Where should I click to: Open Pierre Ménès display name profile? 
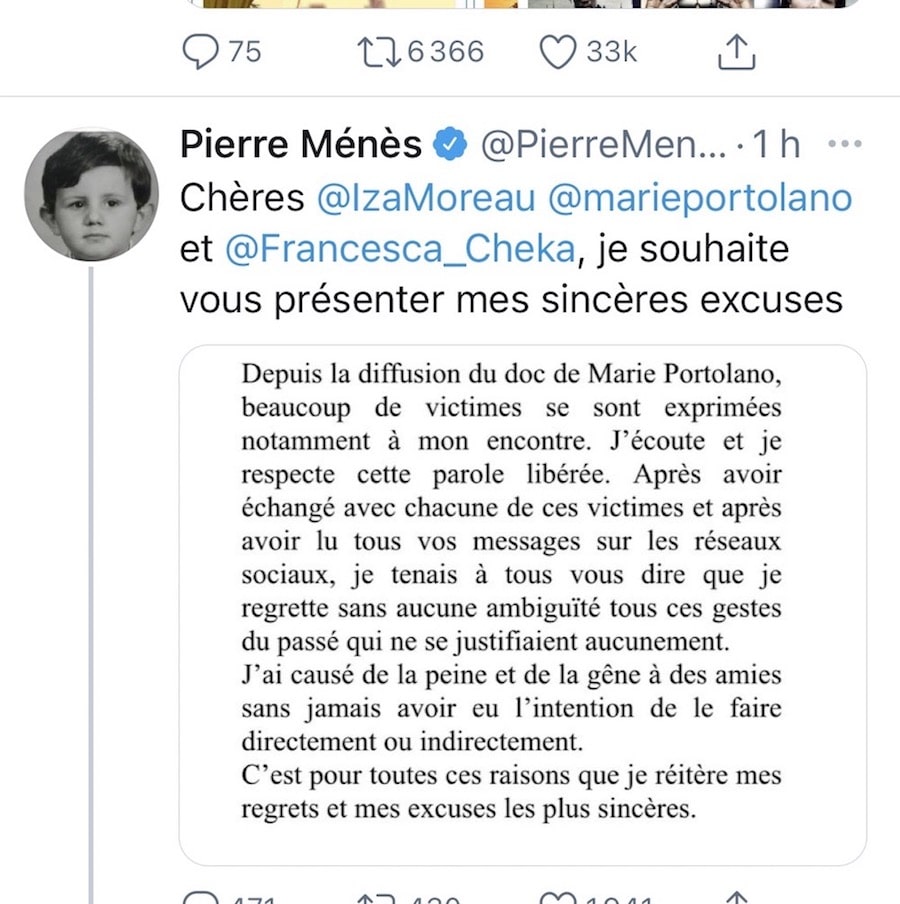point(300,145)
